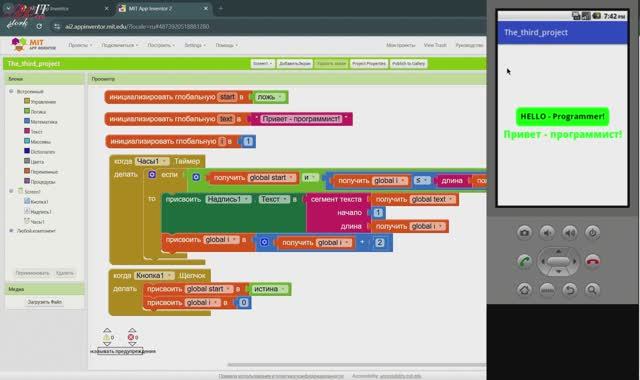Open the Screen1 screen selector dropdown

[x=262, y=64]
